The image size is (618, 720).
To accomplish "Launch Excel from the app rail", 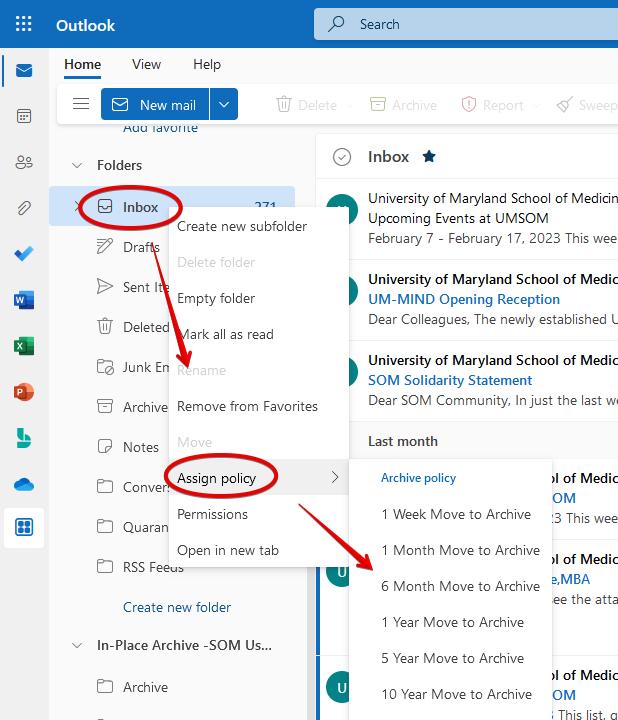I will (24, 346).
